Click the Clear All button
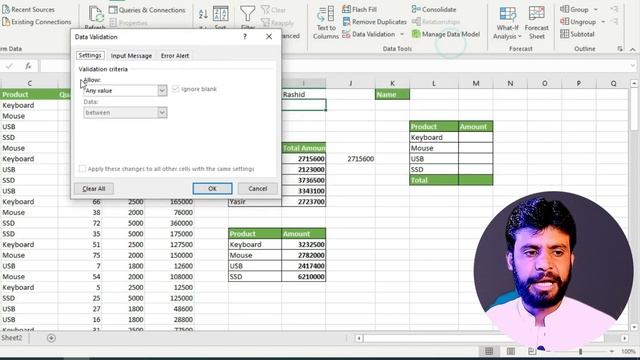 [x=94, y=189]
